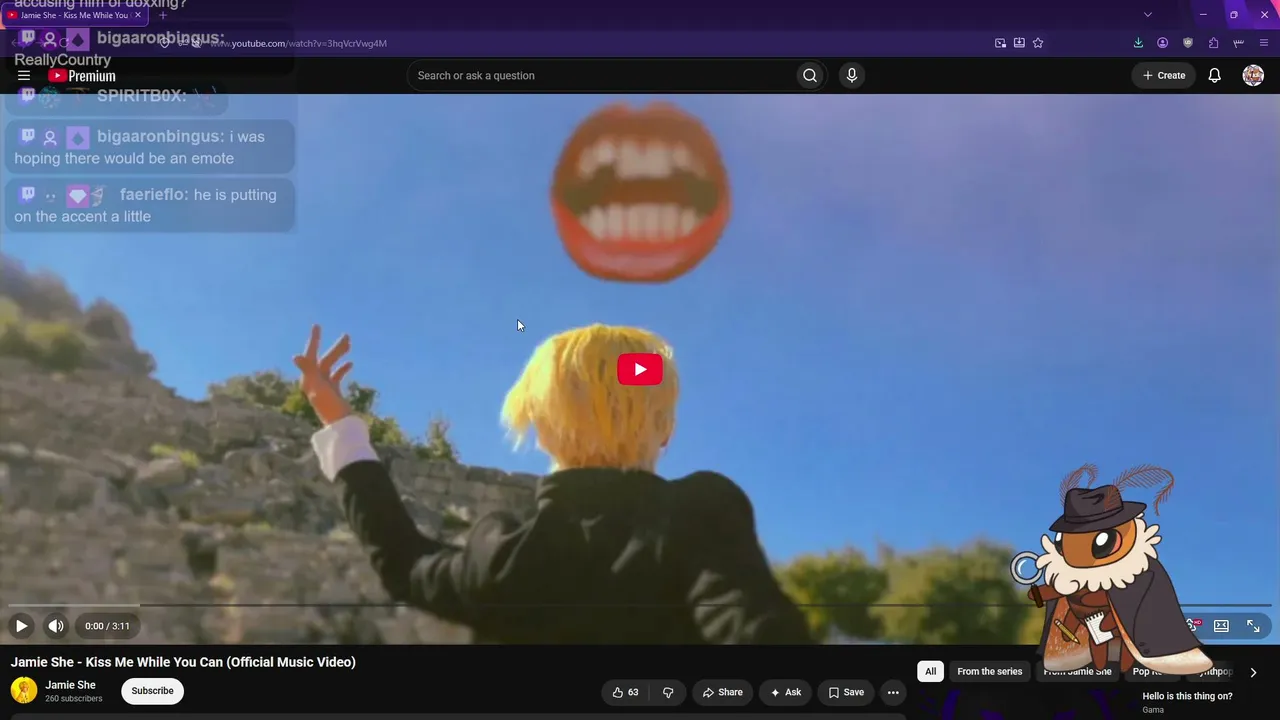Image resolution: width=1280 pixels, height=720 pixels.
Task: Click the 260 subscribers count text
Action: click(73, 698)
